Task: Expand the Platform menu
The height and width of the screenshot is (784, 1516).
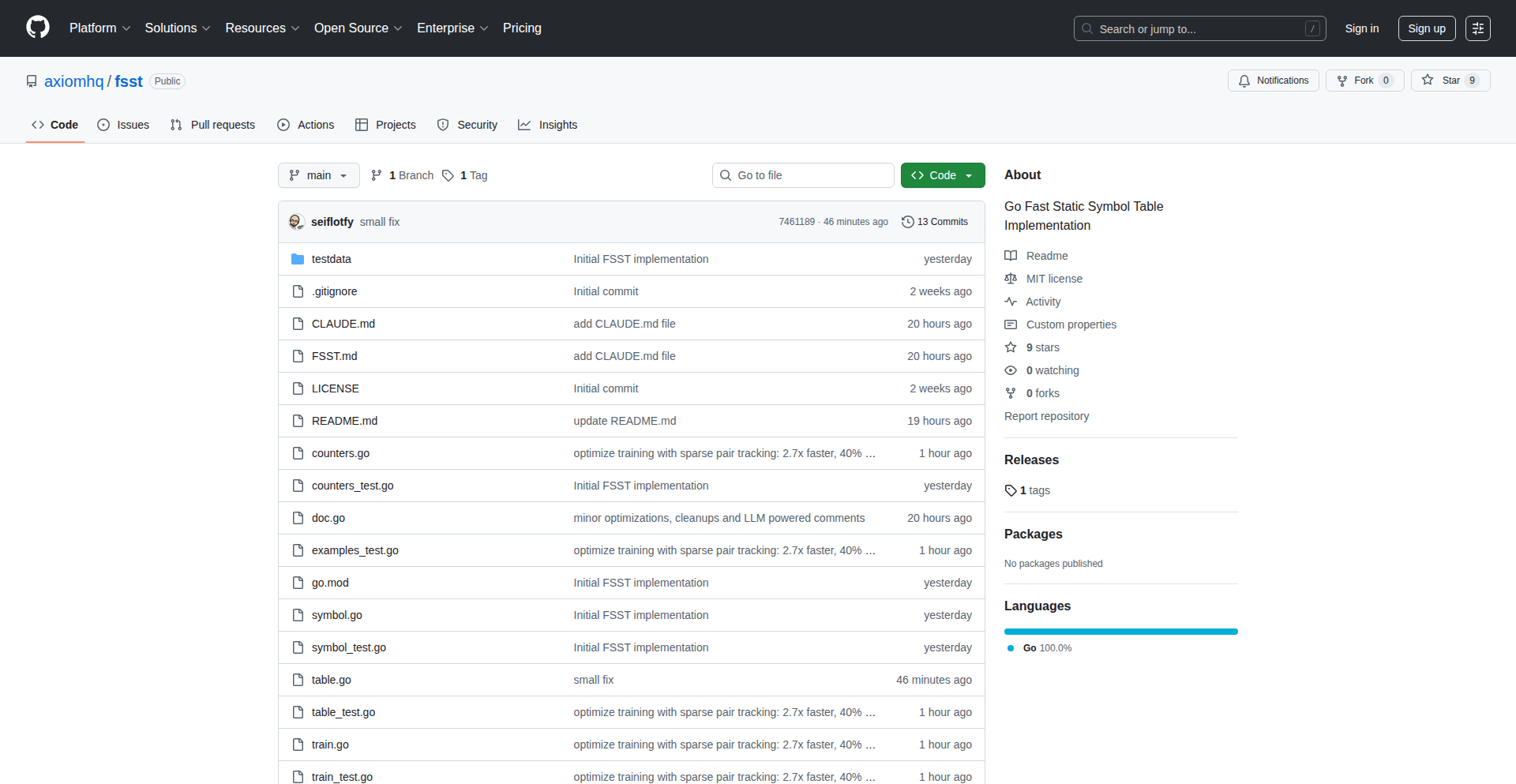Action: click(x=99, y=28)
